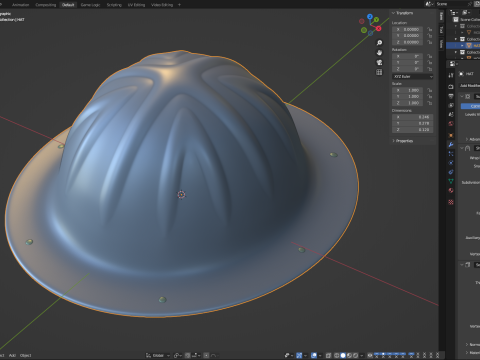
Task: Open Texture properties checker icon
Action: [x=451, y=202]
